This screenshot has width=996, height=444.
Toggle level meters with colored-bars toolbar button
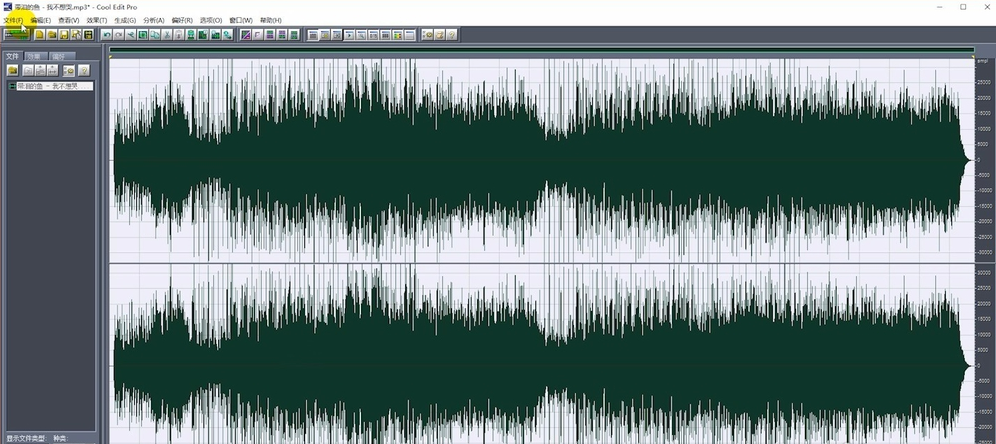coord(397,35)
